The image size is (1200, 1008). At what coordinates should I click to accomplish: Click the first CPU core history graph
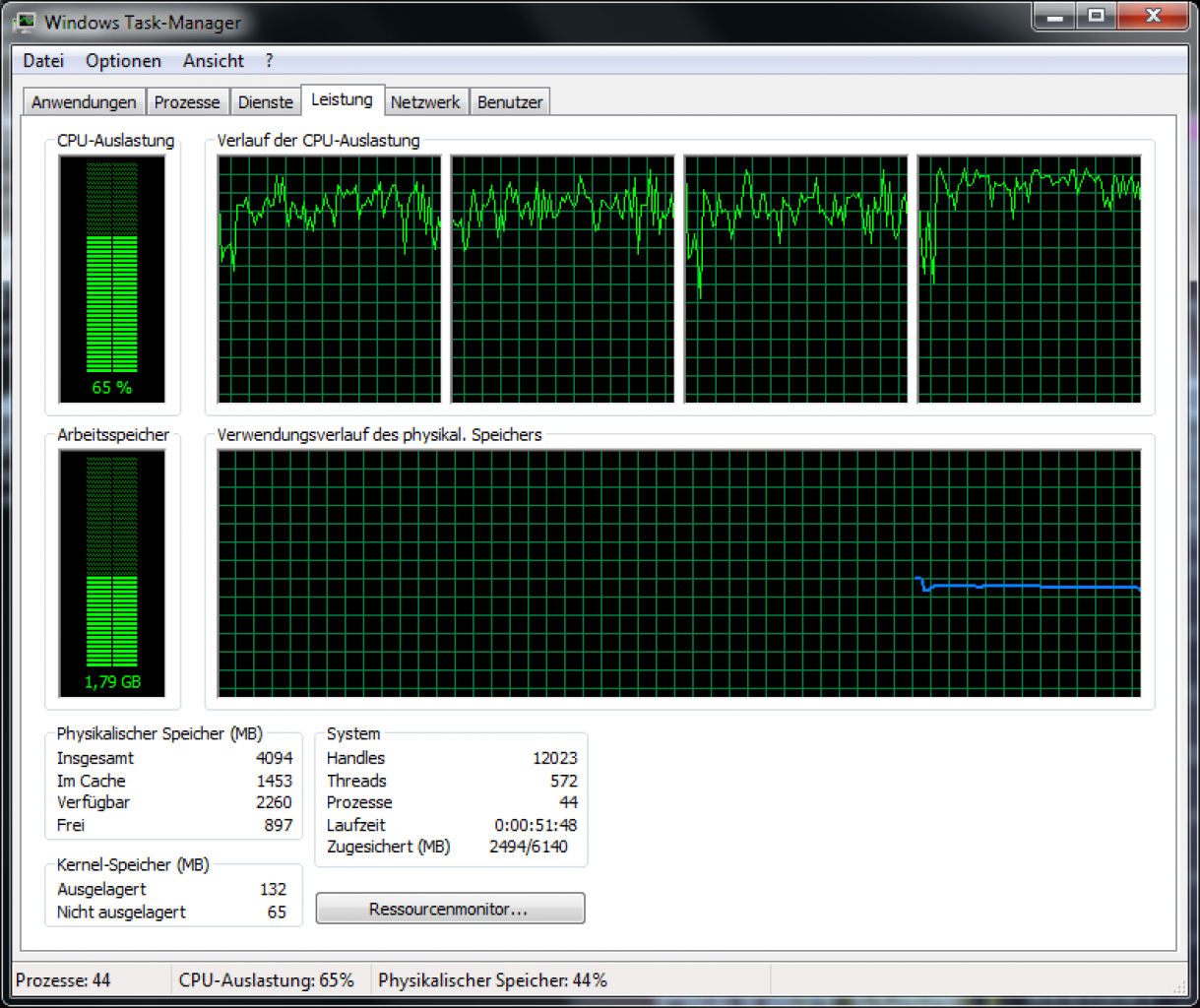click(x=330, y=280)
